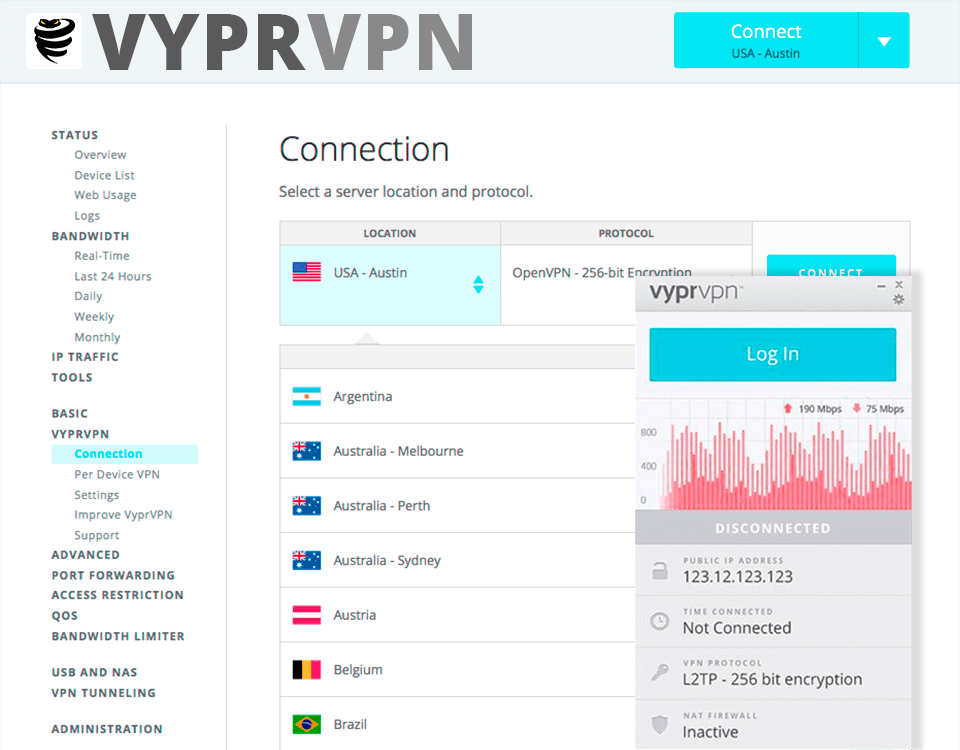The width and height of the screenshot is (960, 750).
Task: Open Monthly bandwidth page
Action: 97,337
